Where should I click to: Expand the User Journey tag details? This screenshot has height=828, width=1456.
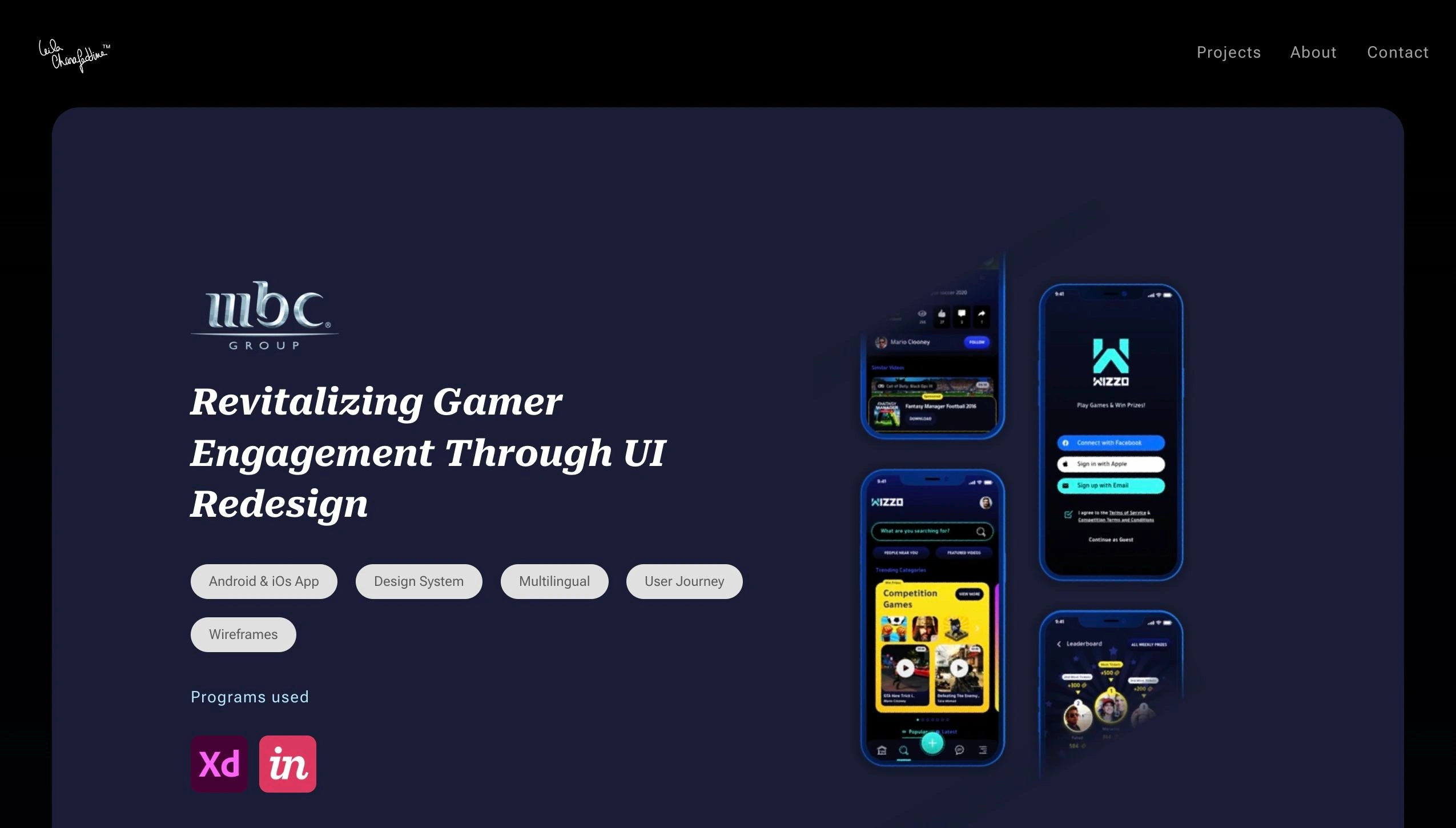point(684,581)
